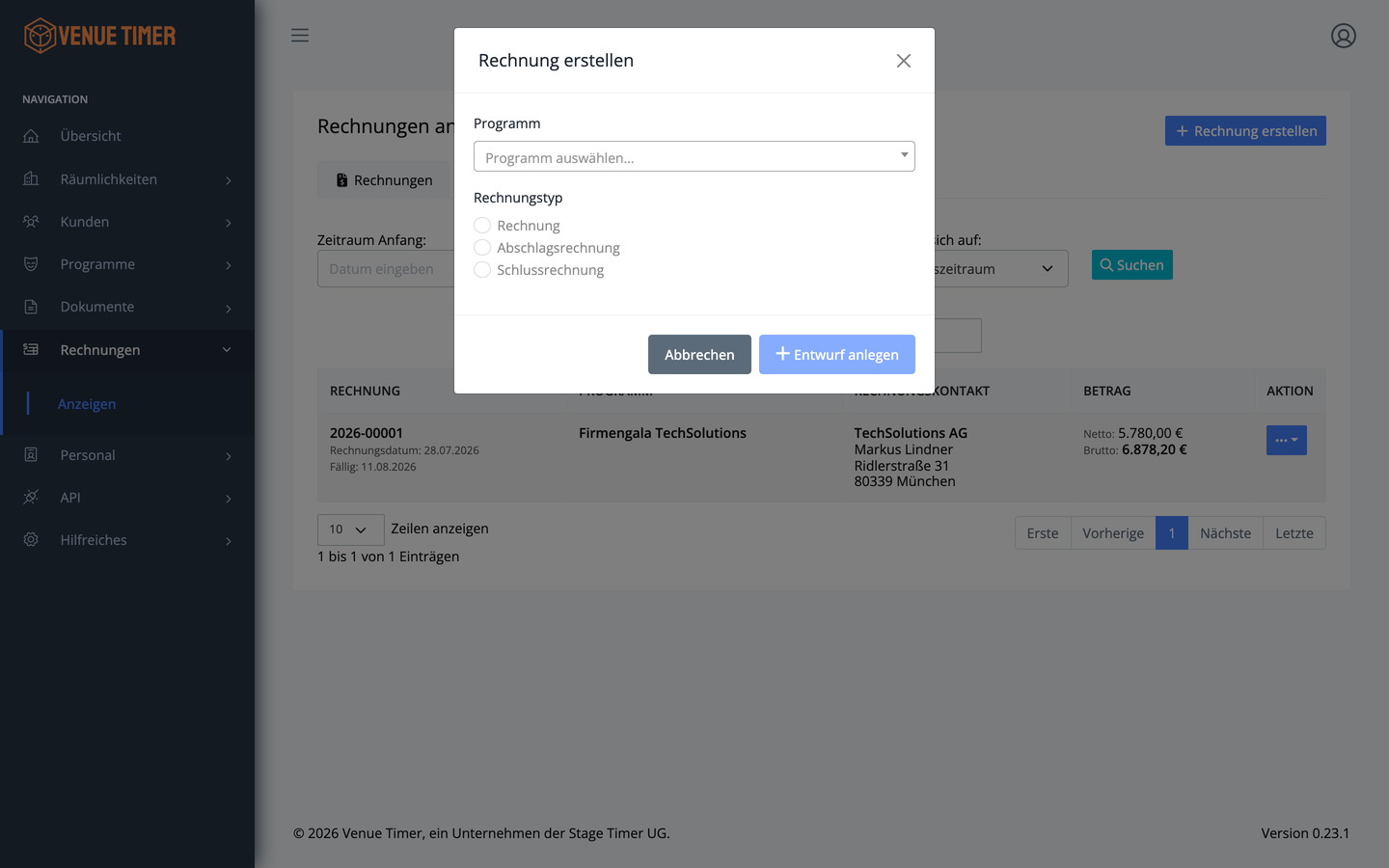Toggle the hamburger sidebar menu icon
Screen dimensions: 1389x868
click(300, 36)
